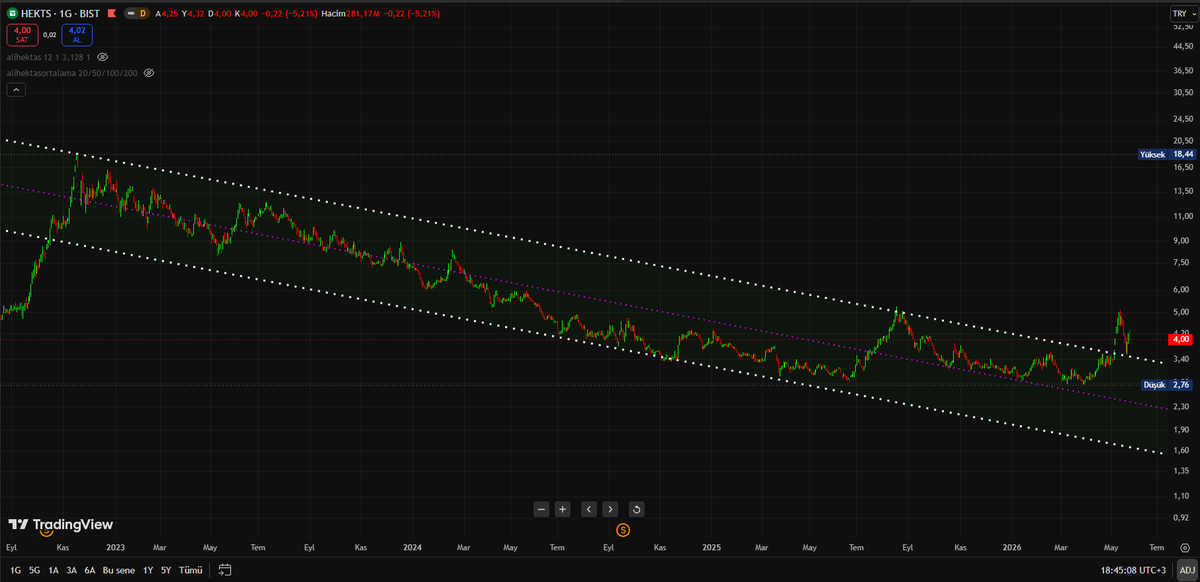Zoom out the chart with minus button
The image size is (1200, 582).
coord(541,509)
